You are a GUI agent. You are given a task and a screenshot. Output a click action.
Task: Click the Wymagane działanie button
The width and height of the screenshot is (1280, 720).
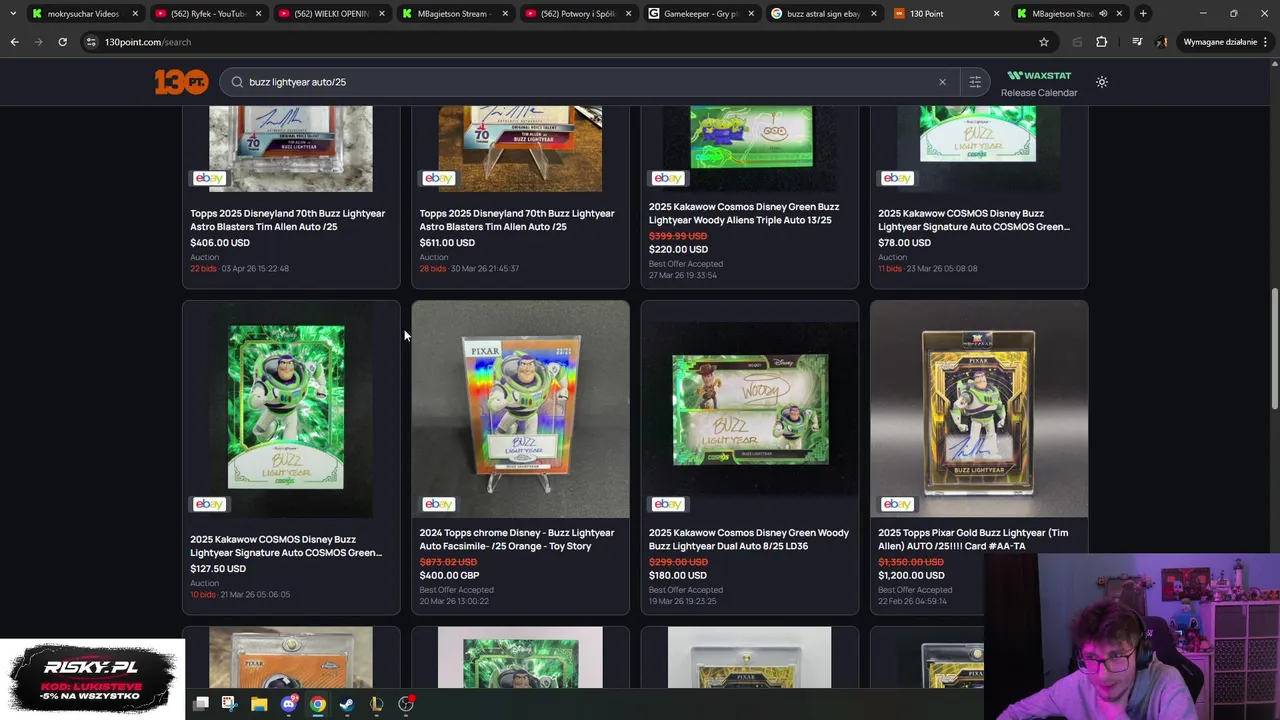pyautogui.click(x=1225, y=42)
